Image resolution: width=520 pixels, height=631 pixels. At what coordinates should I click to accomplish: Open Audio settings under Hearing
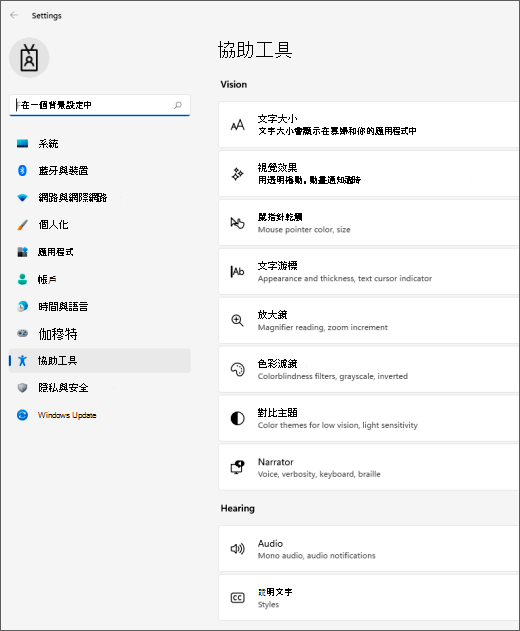tap(369, 549)
